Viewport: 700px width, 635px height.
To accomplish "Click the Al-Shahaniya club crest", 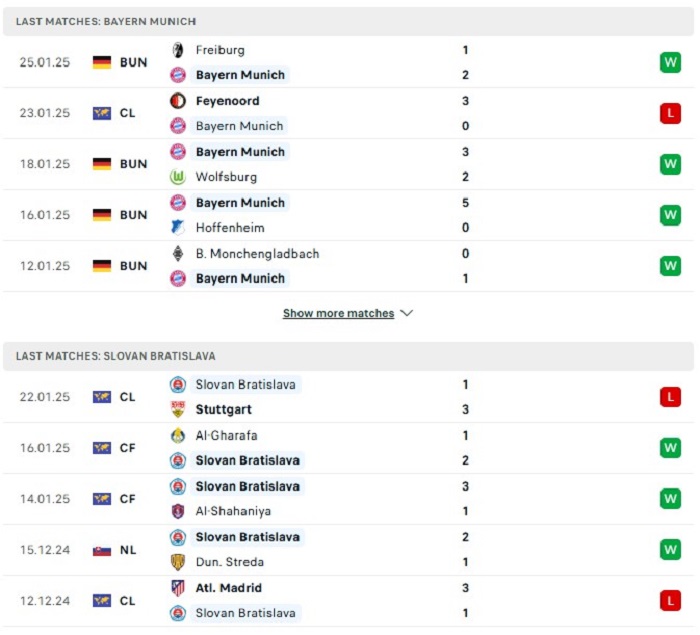I will click(178, 511).
